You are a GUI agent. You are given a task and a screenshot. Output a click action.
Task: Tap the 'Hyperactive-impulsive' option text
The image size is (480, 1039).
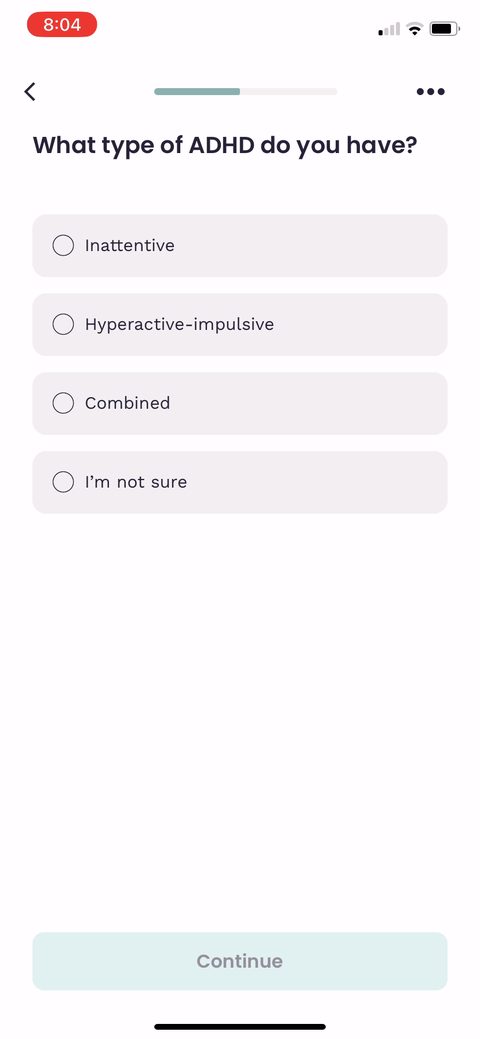click(x=179, y=325)
